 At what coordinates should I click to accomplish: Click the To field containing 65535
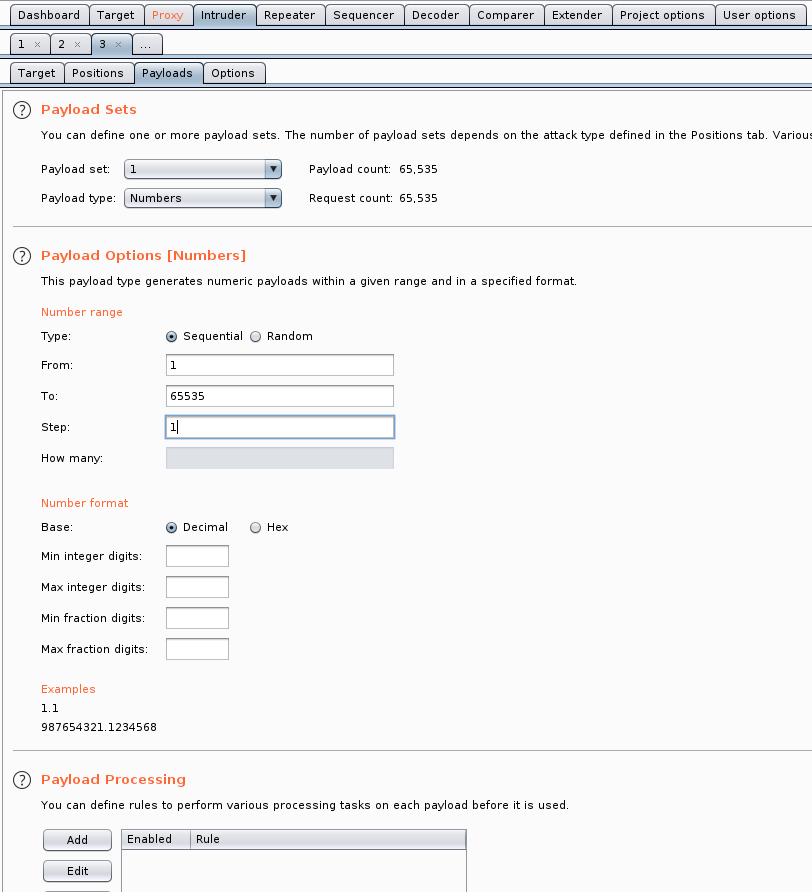pos(279,396)
